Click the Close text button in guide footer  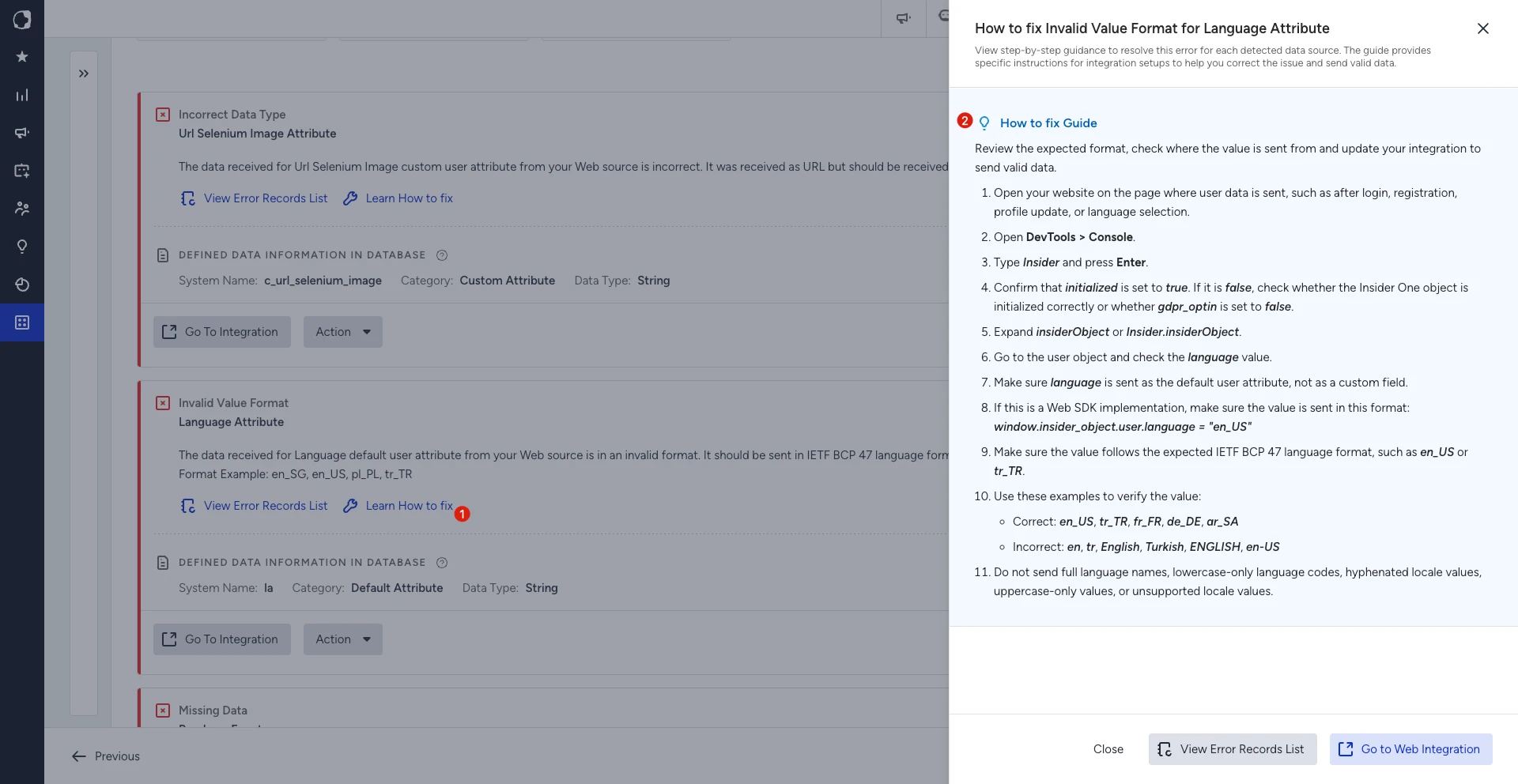point(1108,749)
